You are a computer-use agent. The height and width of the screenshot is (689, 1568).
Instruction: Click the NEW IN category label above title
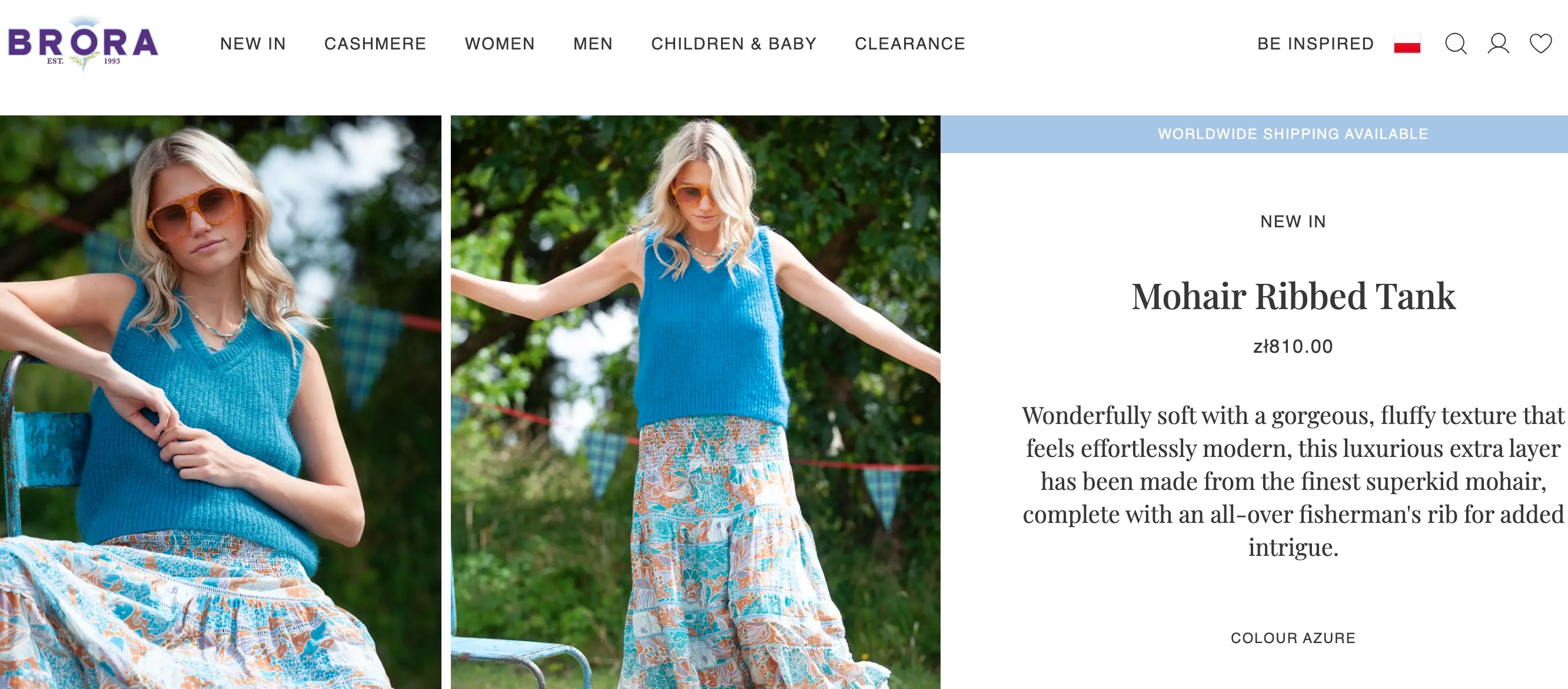(1293, 222)
